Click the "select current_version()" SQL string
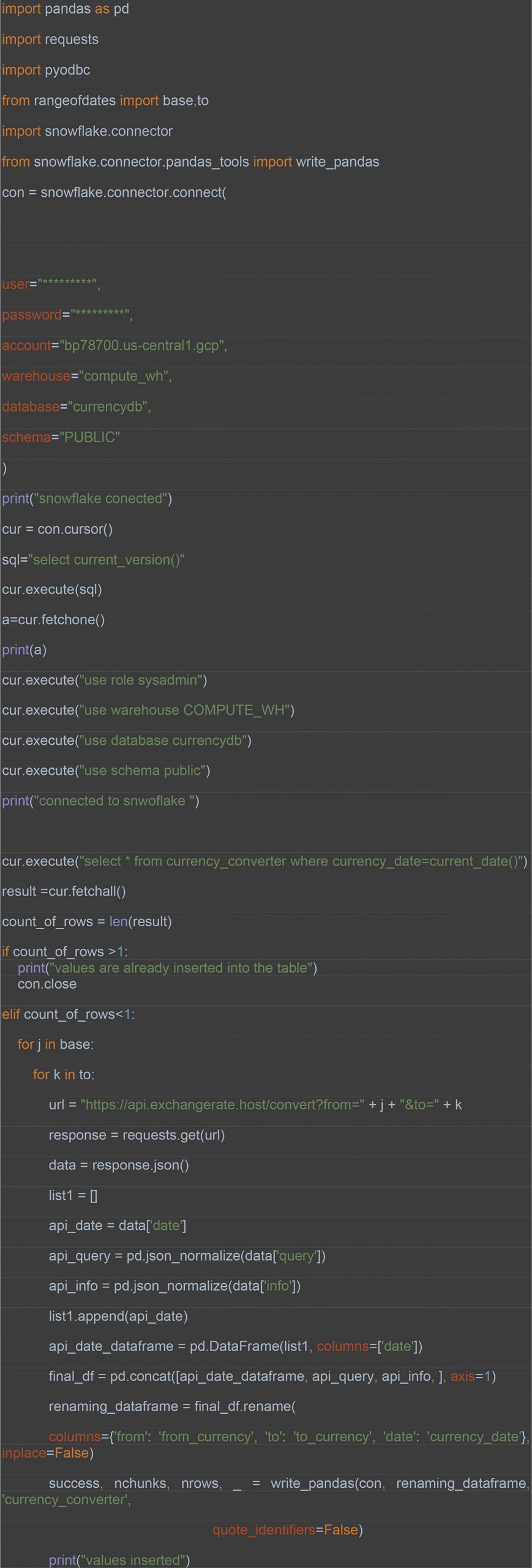532x1568 pixels. pos(106,559)
